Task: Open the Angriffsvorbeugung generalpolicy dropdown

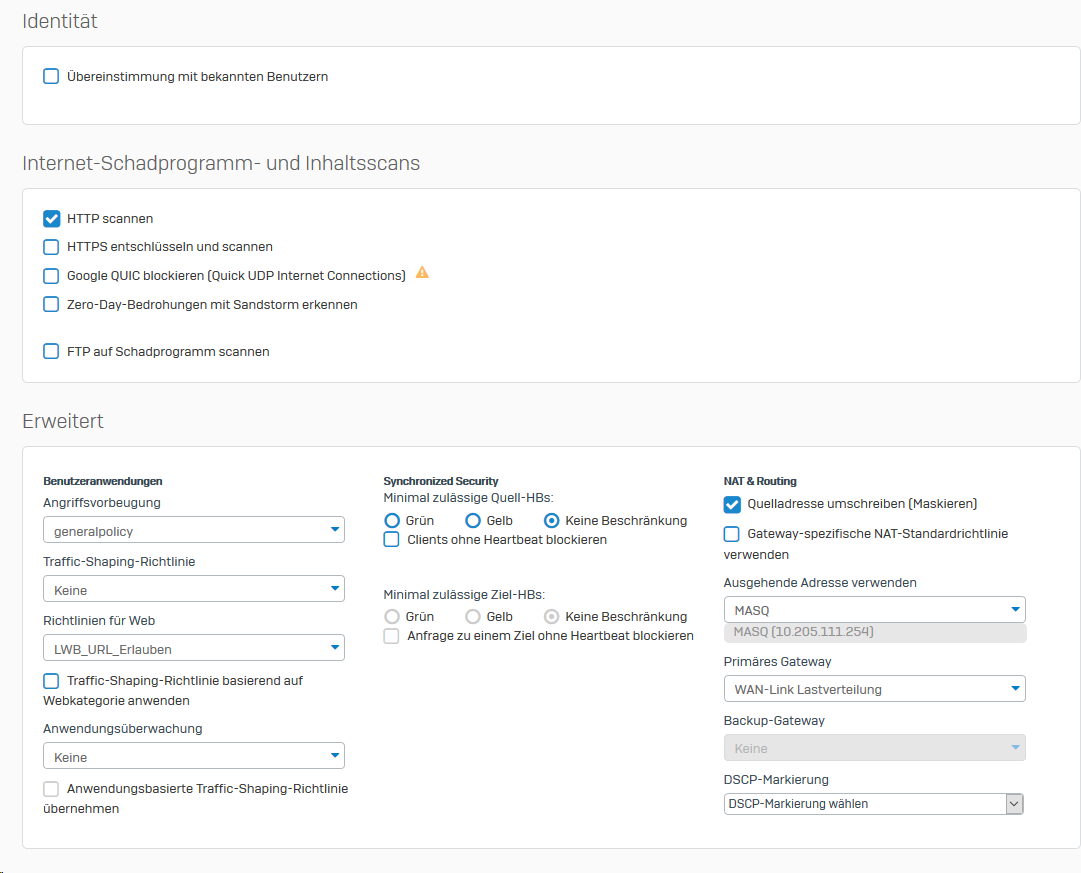Action: point(194,531)
